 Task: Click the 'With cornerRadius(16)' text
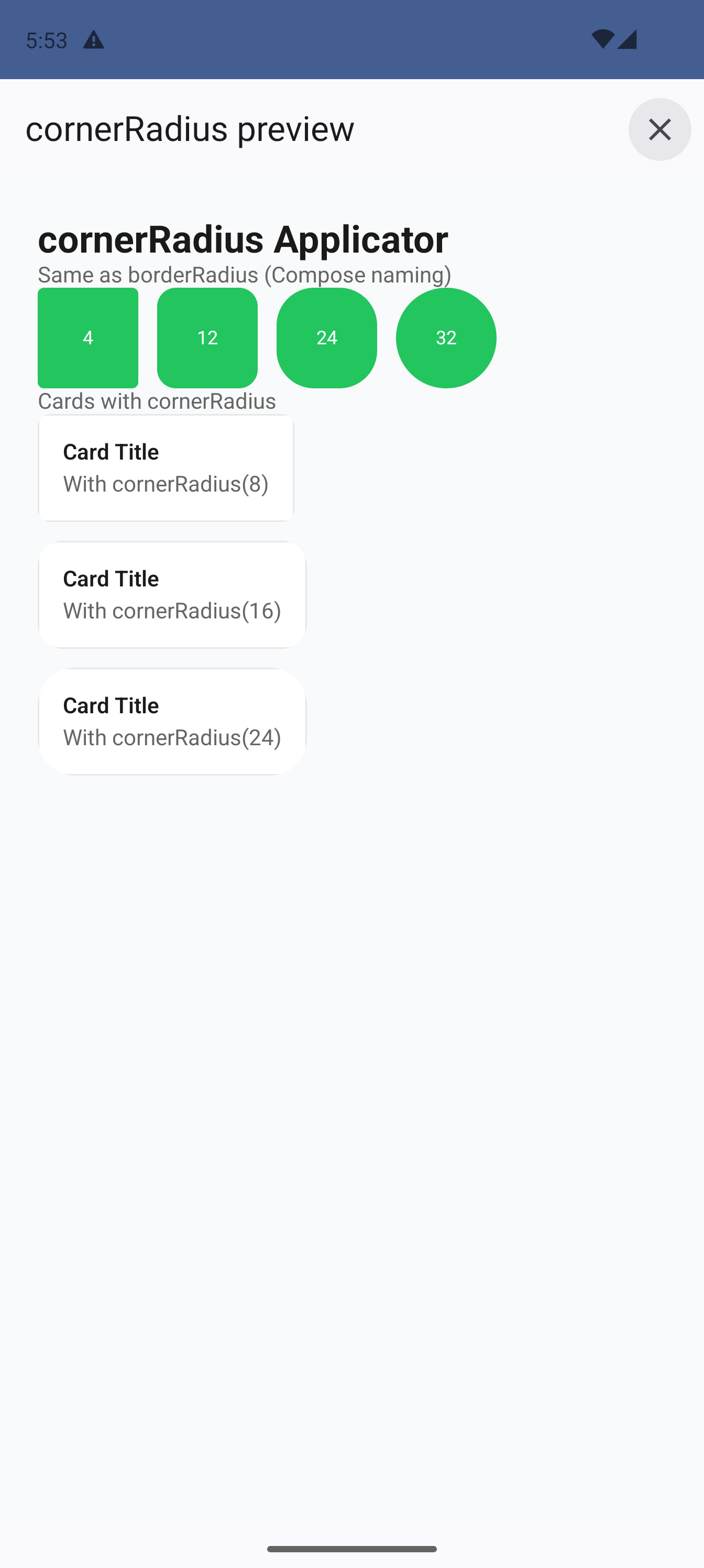click(172, 611)
